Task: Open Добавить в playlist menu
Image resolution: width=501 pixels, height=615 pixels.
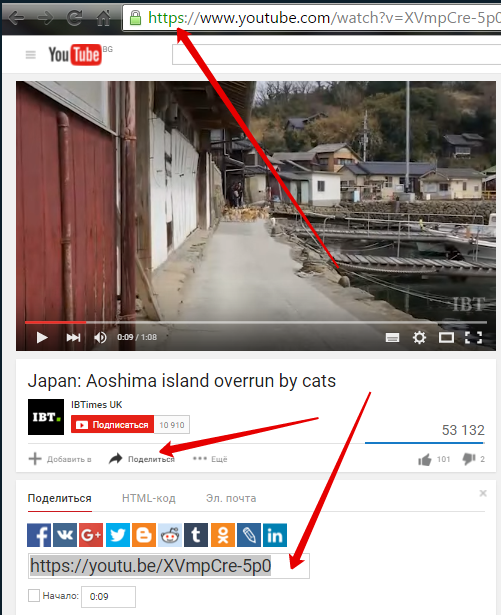Action: (x=60, y=459)
